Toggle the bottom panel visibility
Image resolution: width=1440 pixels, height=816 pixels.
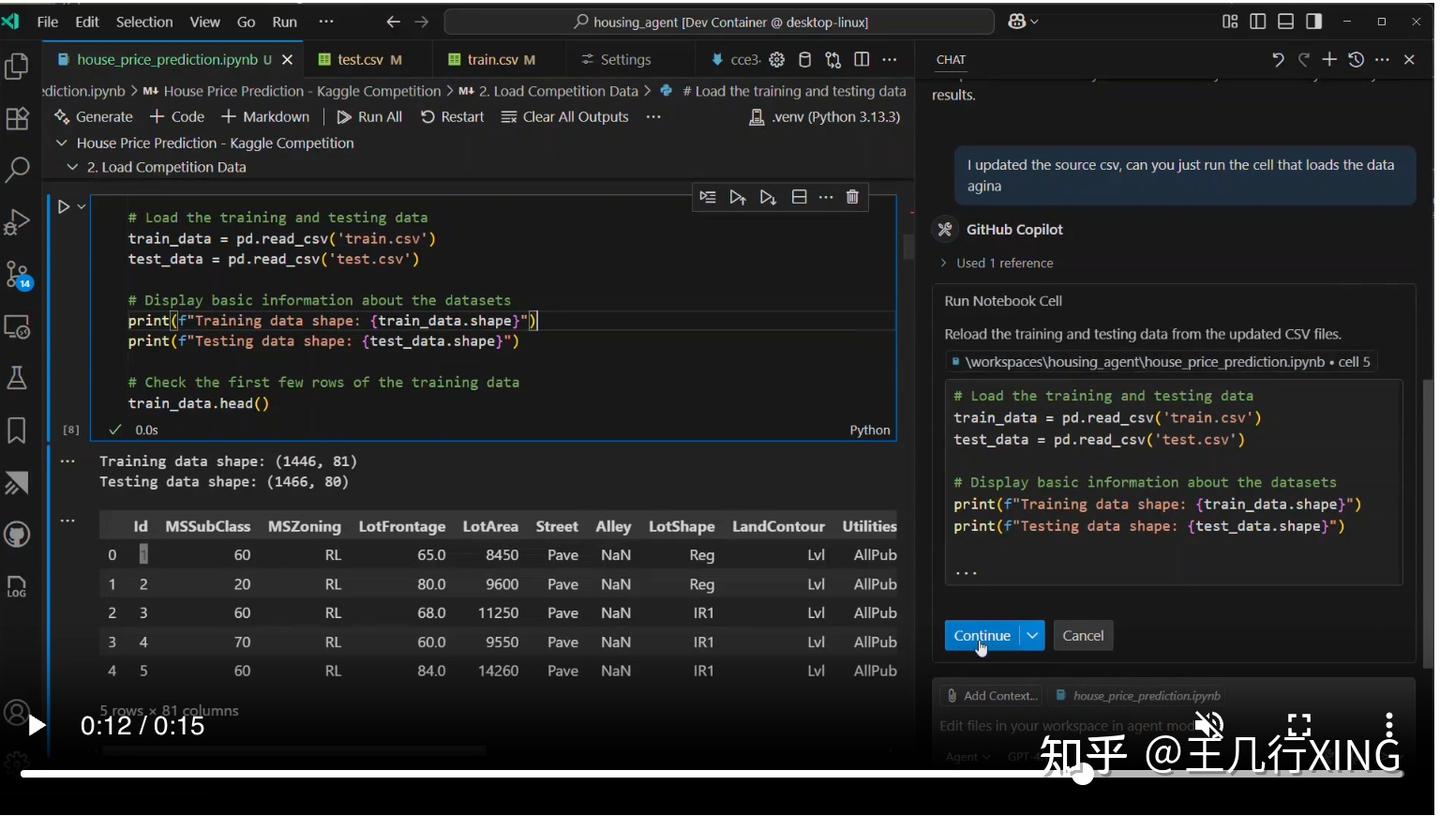1285,20
